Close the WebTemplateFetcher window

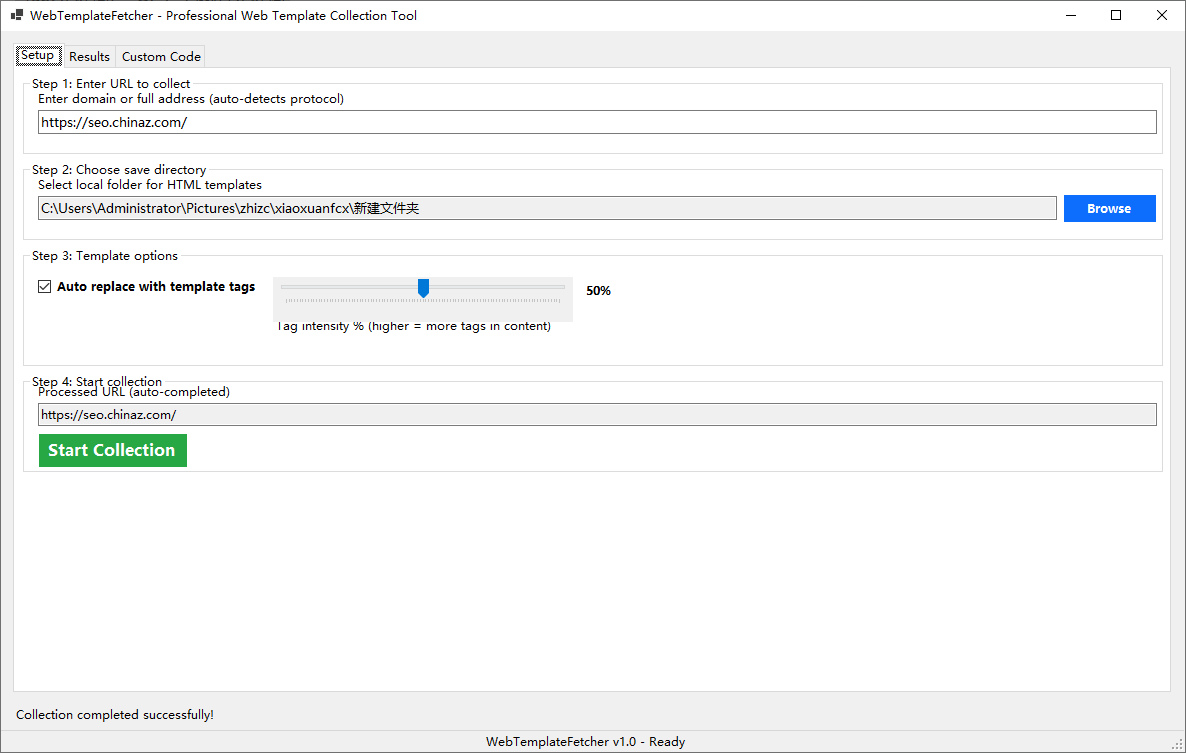tap(1161, 15)
